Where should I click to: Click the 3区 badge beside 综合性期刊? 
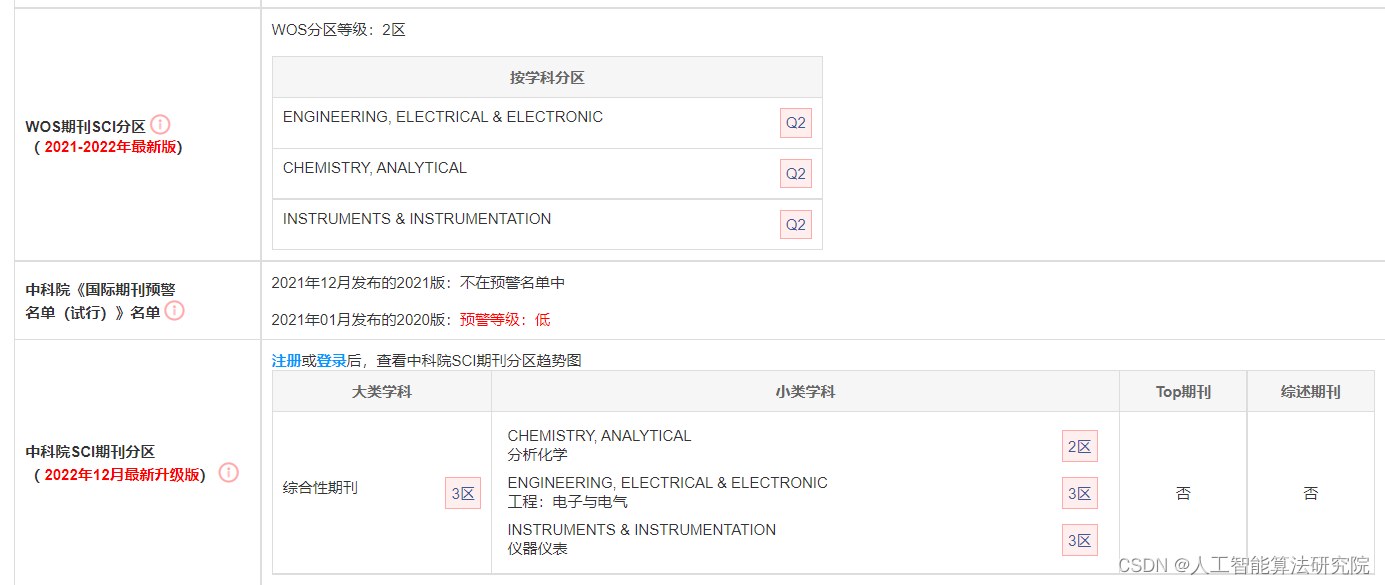coord(463,493)
